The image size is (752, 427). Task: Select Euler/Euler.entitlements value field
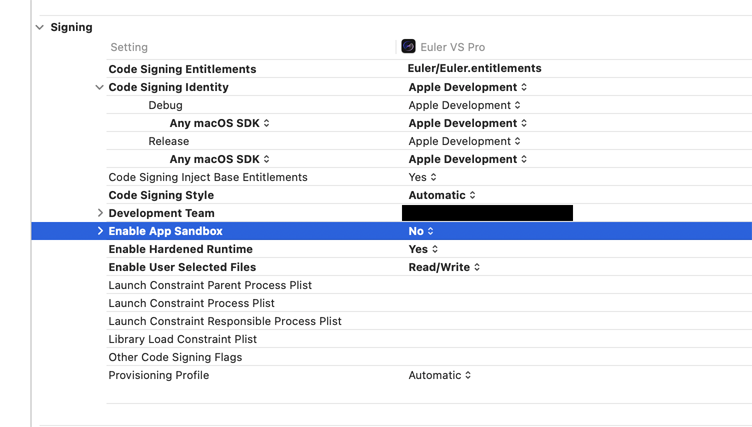click(475, 69)
